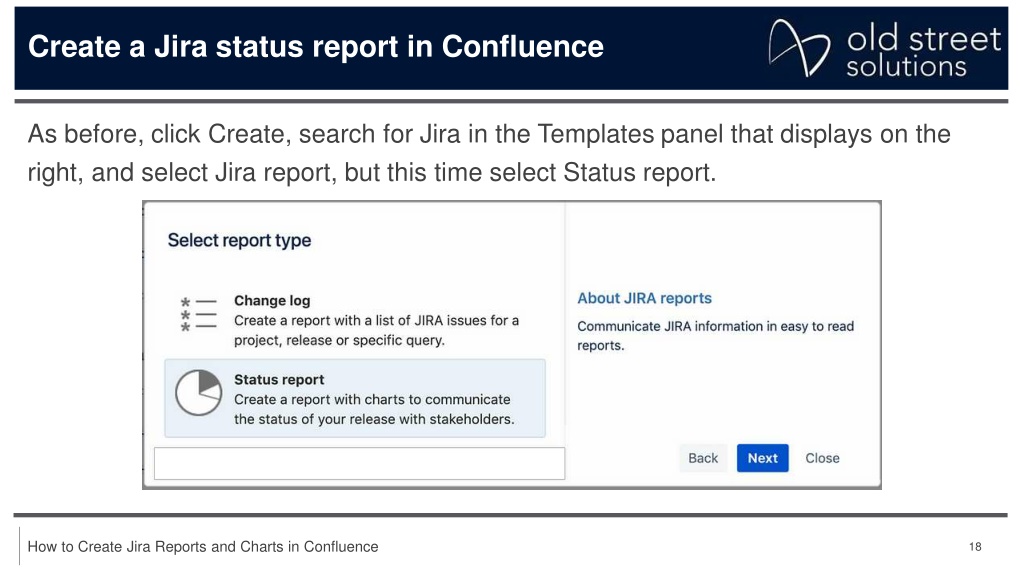Click the Status report title label
This screenshot has width=1024, height=576.
(x=279, y=379)
